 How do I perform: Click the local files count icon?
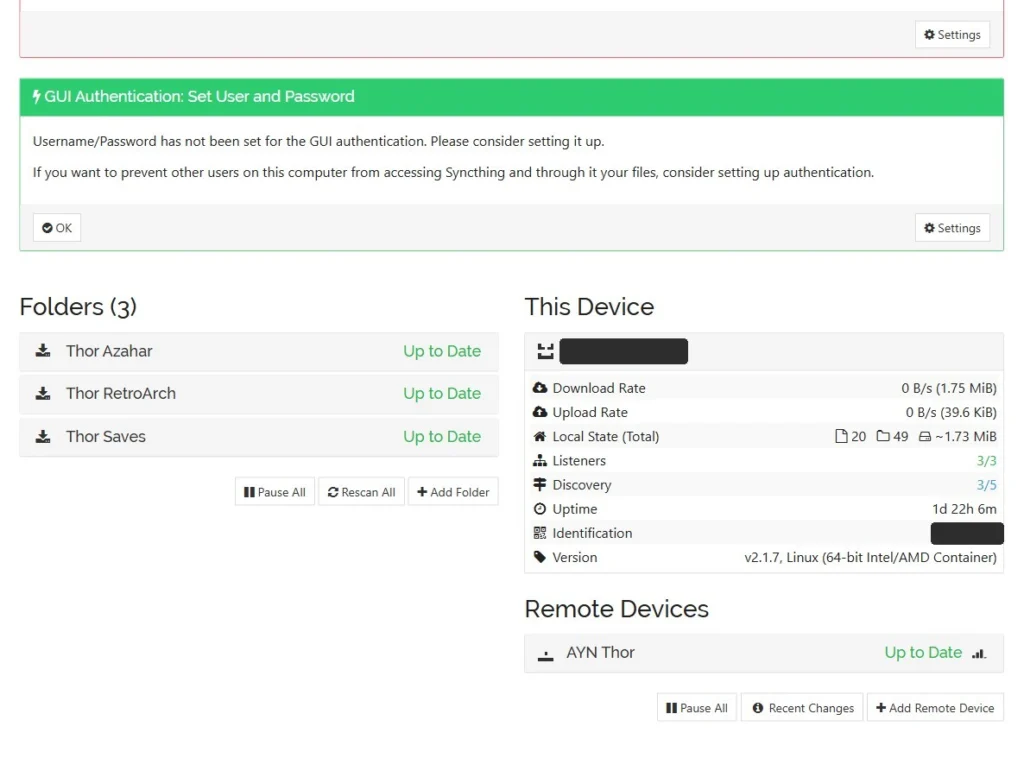coord(841,436)
